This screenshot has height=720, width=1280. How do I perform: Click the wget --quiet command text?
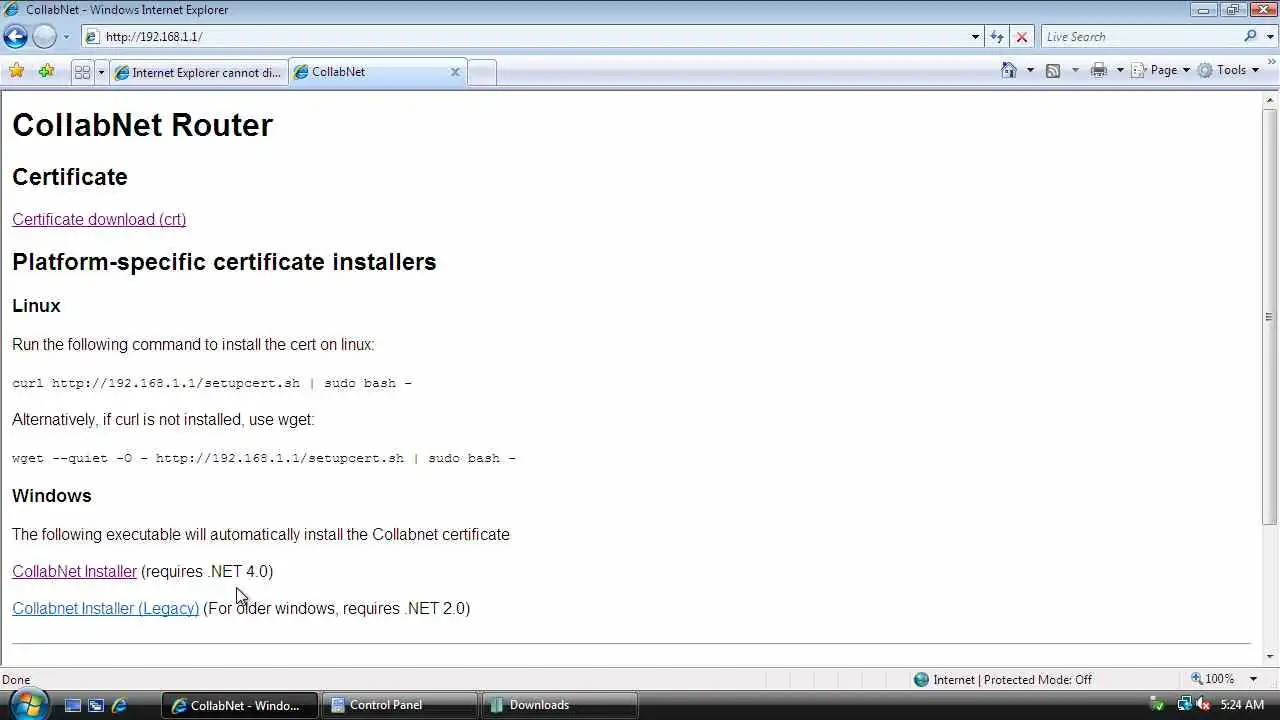tap(264, 458)
